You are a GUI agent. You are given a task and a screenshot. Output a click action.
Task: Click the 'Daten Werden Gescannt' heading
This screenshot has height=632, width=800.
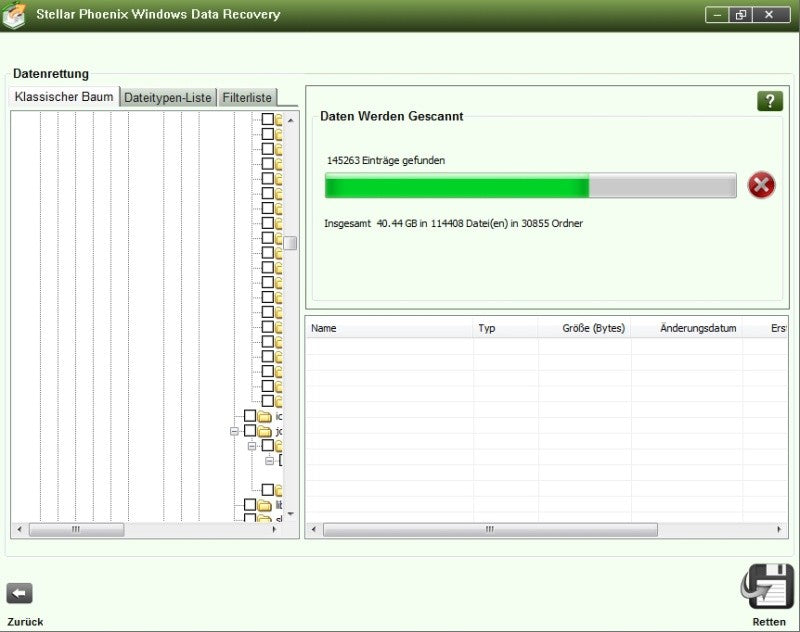pos(392,116)
